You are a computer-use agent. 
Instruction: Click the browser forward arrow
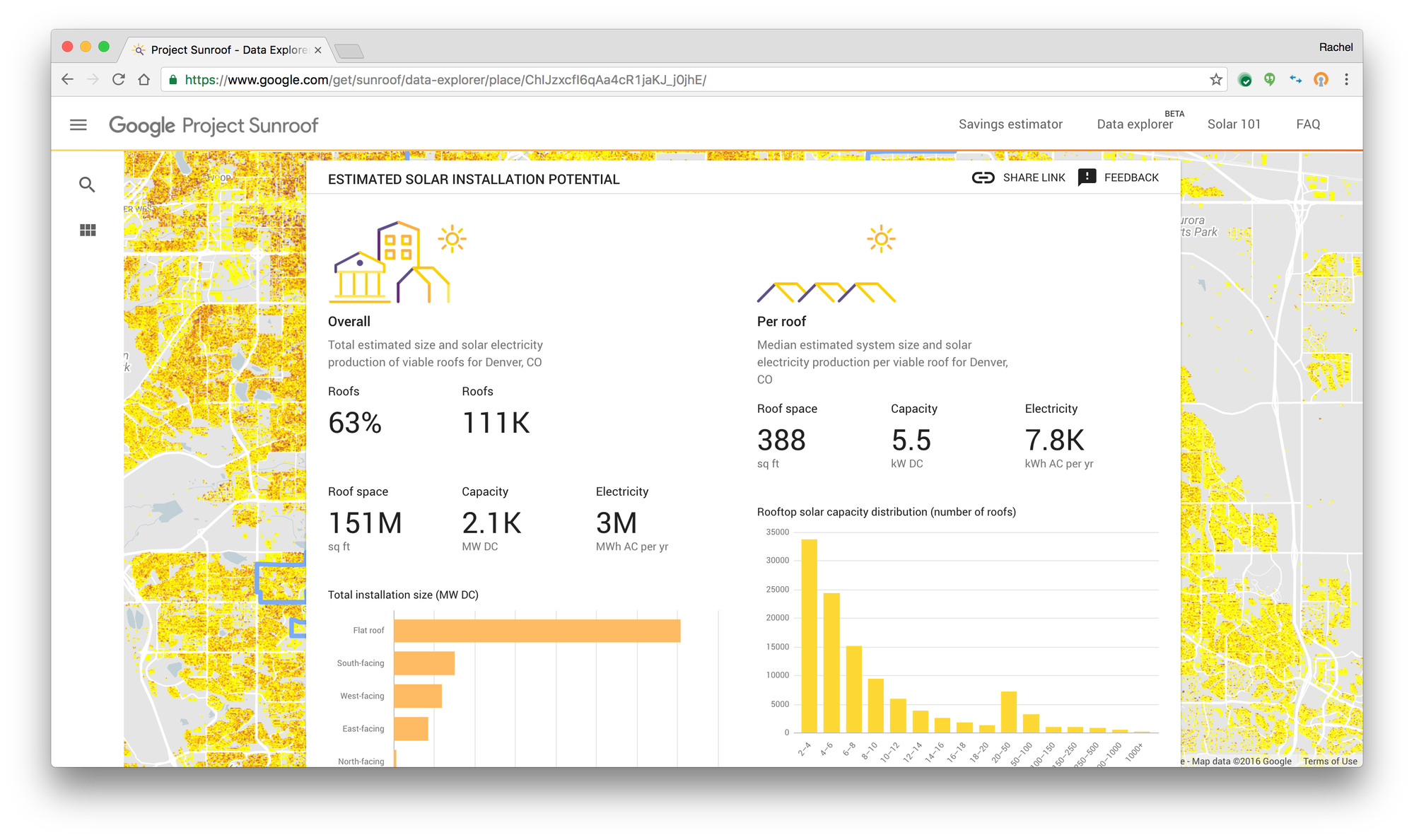tap(93, 79)
